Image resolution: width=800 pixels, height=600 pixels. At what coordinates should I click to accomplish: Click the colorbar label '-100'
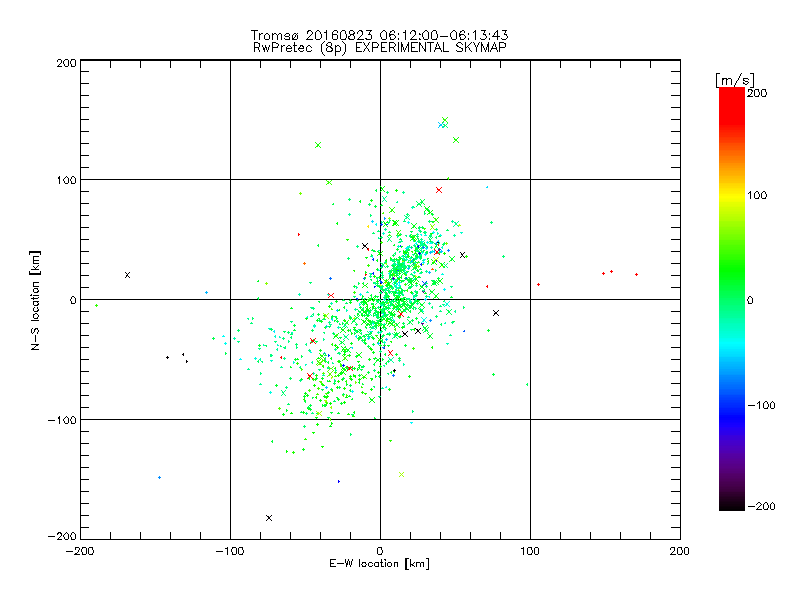pos(761,405)
